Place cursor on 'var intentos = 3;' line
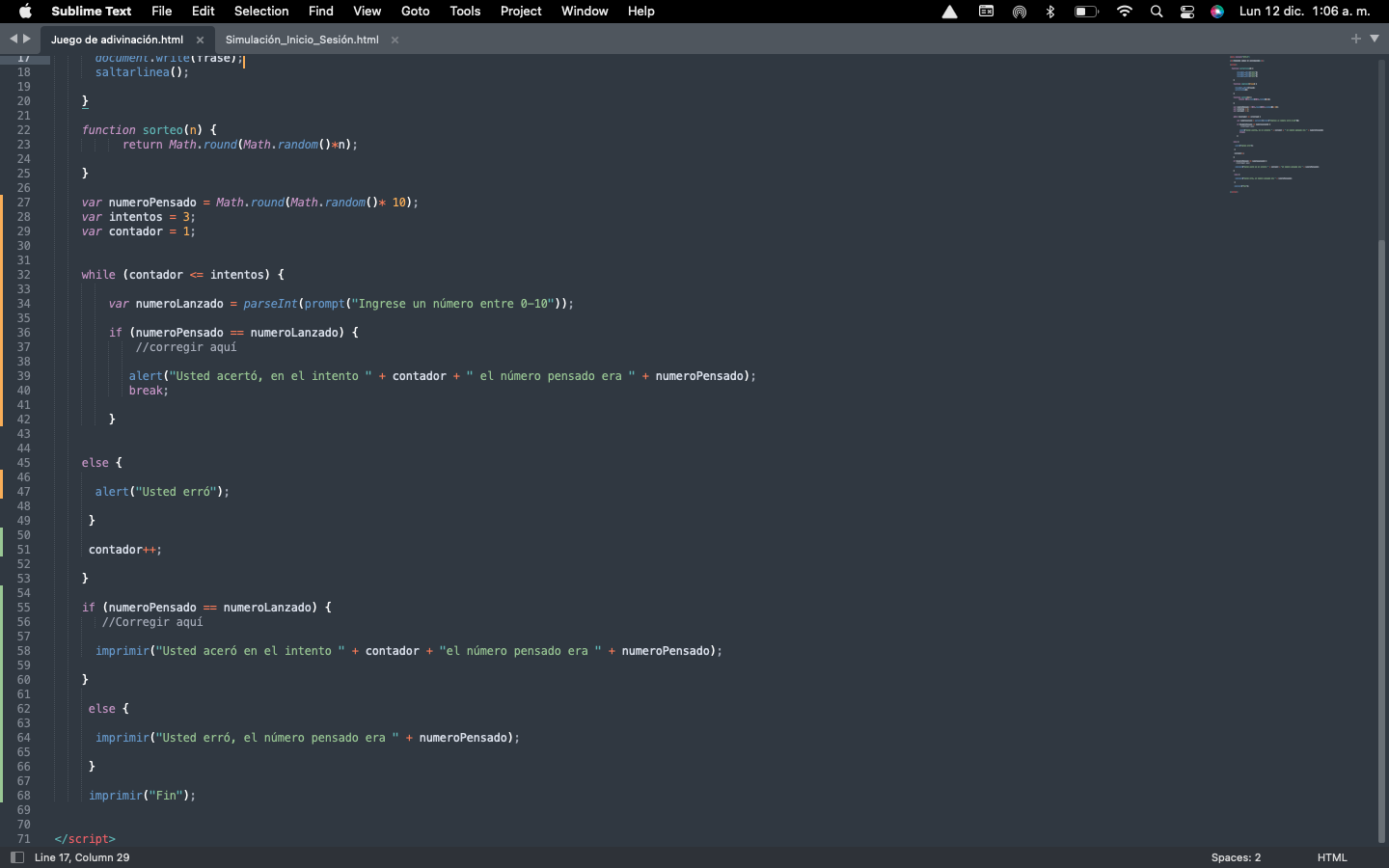1389x868 pixels. (138, 217)
